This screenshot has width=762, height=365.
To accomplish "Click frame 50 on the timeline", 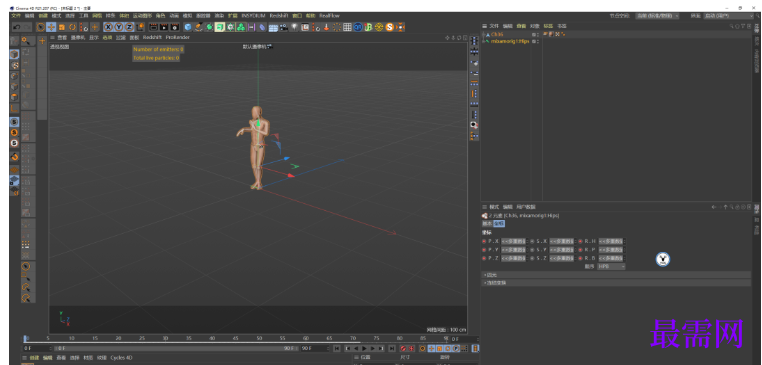I will click(259, 338).
